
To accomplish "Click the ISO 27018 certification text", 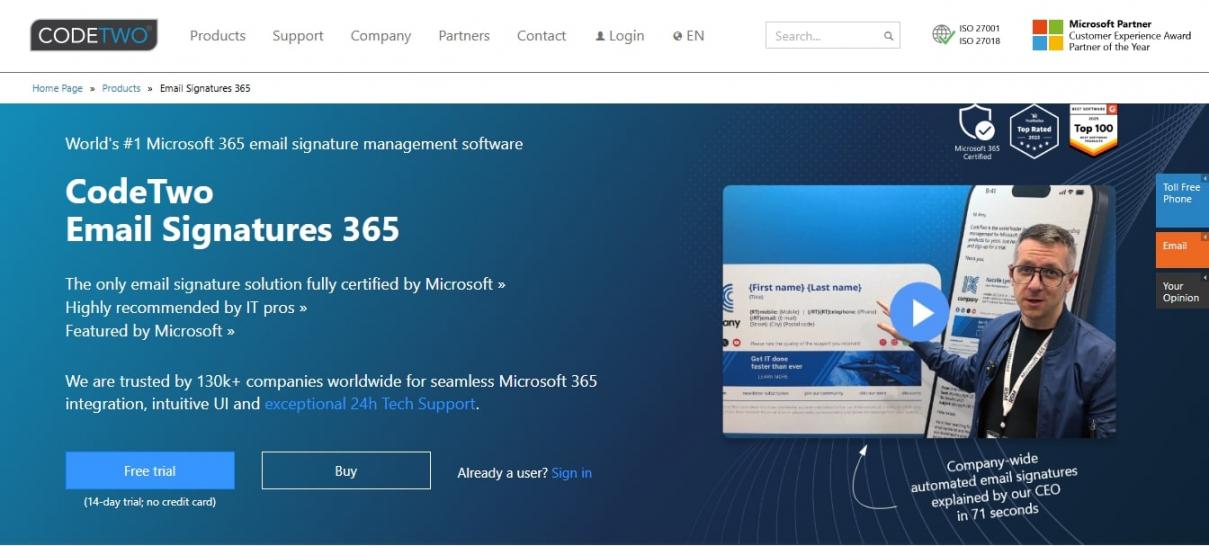I will tap(980, 41).
